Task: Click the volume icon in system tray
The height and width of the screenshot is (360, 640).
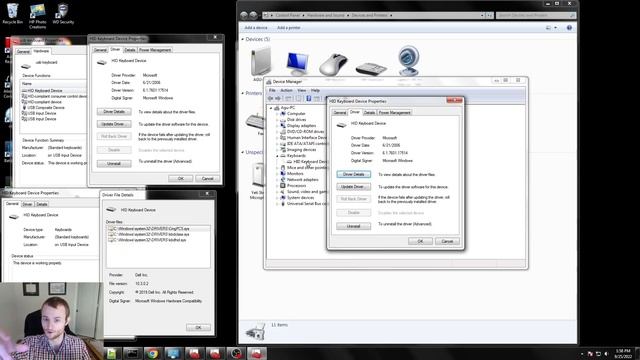Action: [606, 354]
